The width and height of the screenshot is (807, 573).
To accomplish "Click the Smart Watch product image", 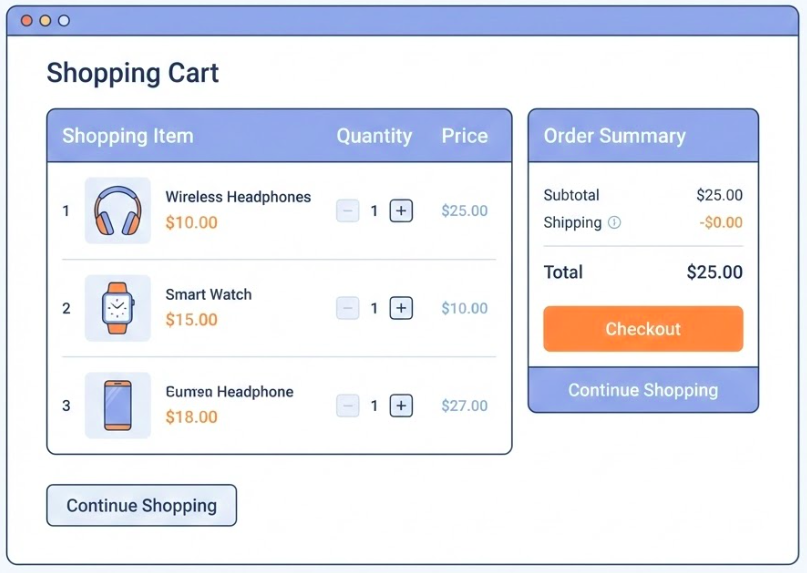I will click(x=118, y=308).
